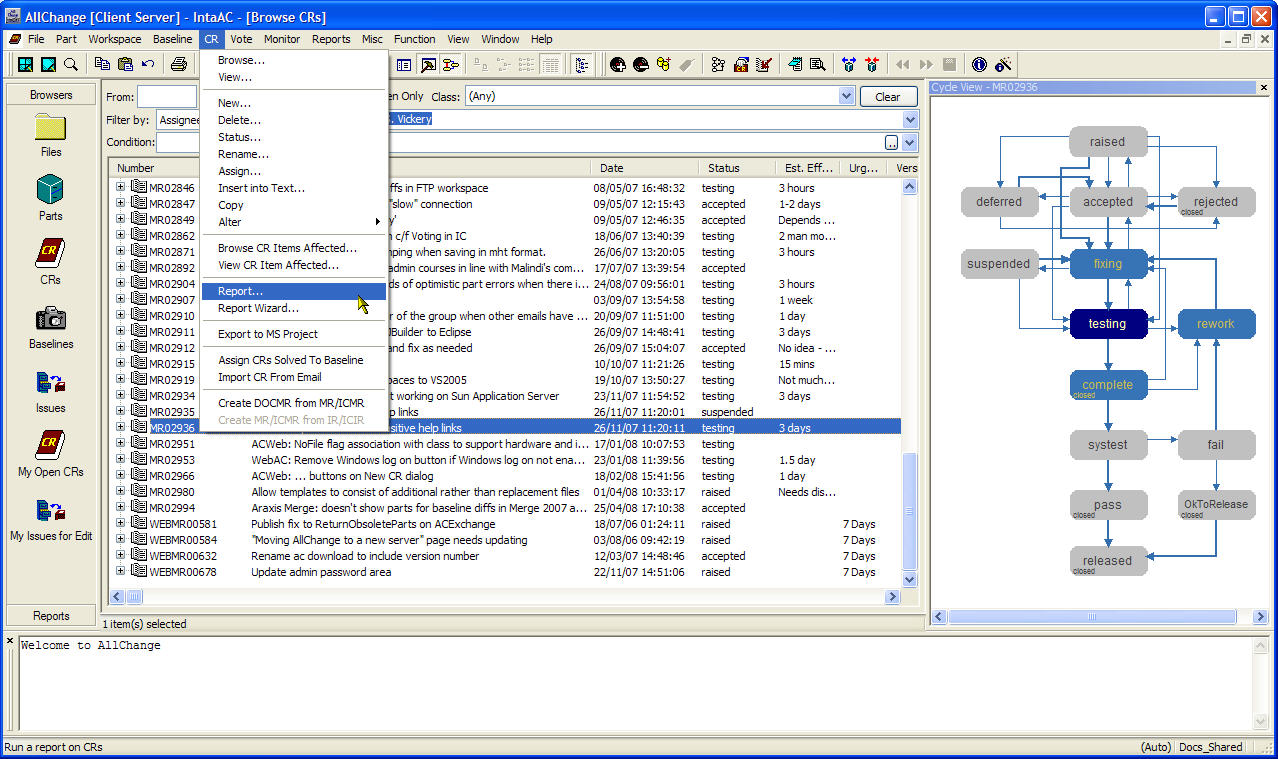Expand the WEBMR00581 tree row
The image size is (1278, 759).
pos(121,524)
